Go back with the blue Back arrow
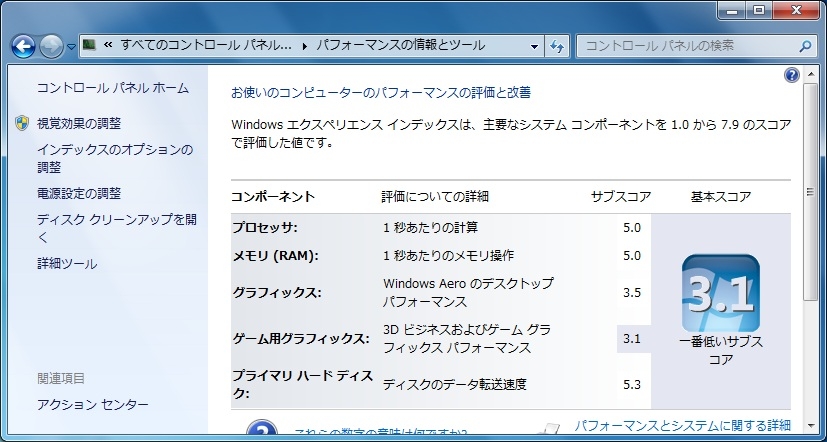Image resolution: width=827 pixels, height=442 pixels. tap(23, 46)
